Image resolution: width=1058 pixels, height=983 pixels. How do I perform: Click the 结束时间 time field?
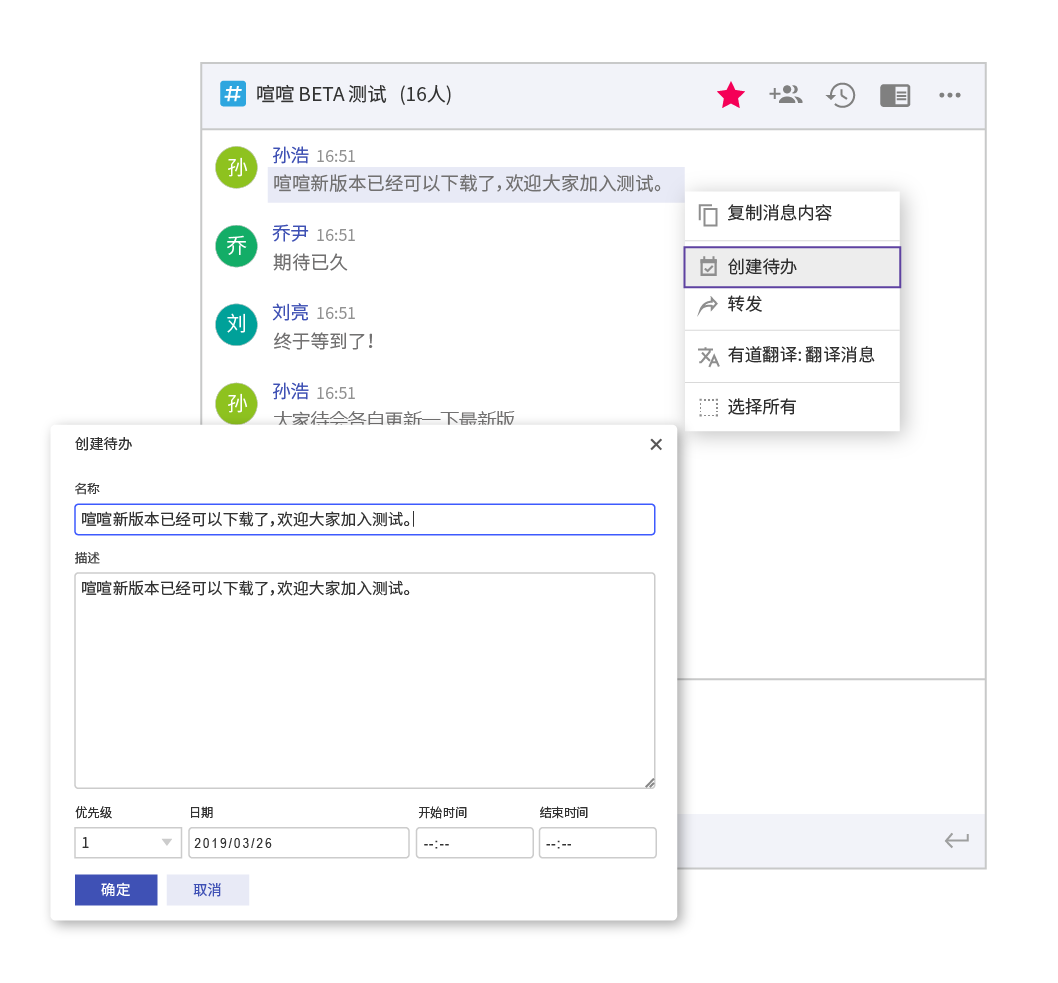598,843
